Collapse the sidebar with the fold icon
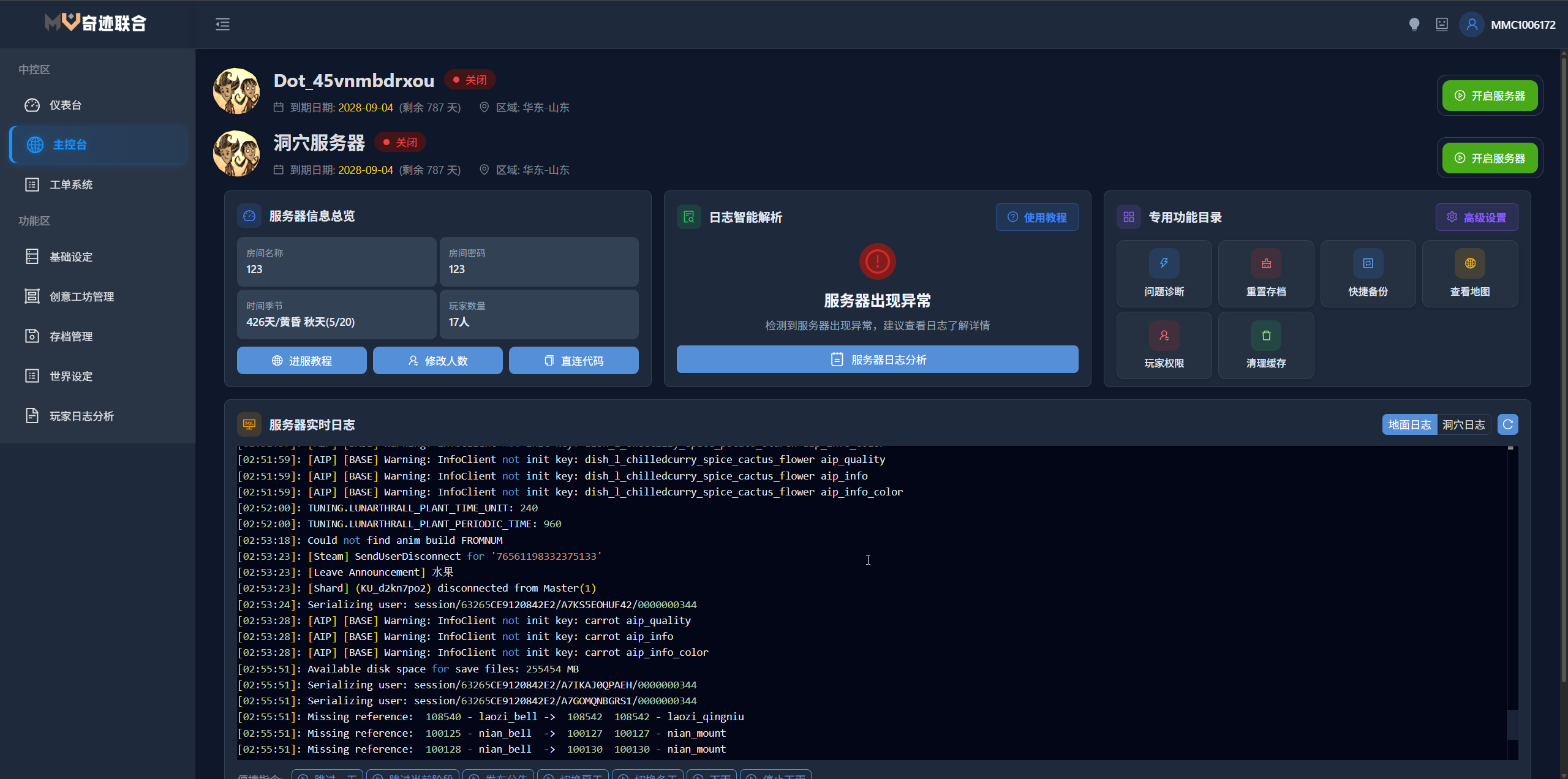This screenshot has height=779, width=1568. coord(222,24)
